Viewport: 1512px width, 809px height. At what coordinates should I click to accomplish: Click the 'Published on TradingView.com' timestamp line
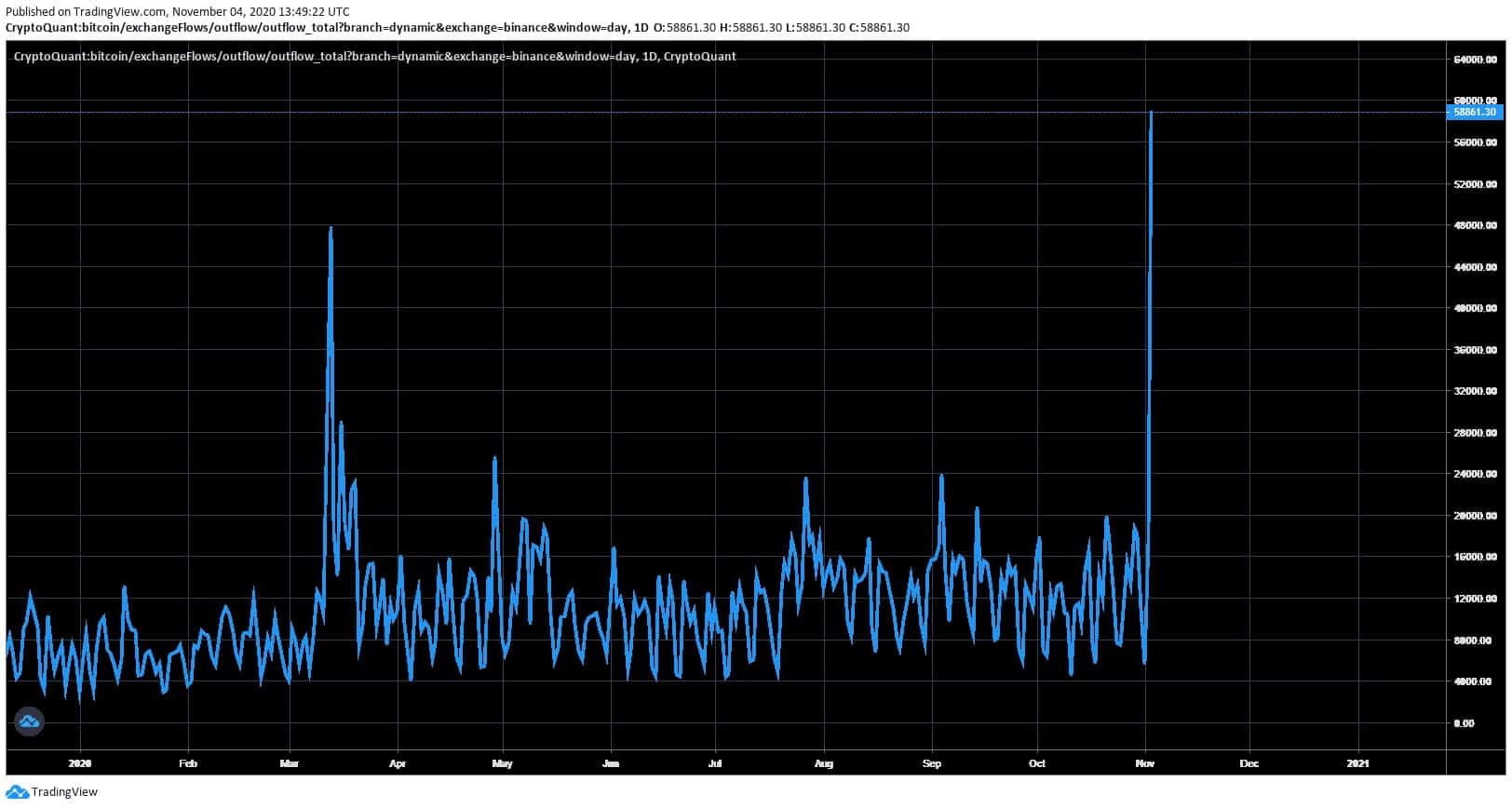(x=178, y=12)
